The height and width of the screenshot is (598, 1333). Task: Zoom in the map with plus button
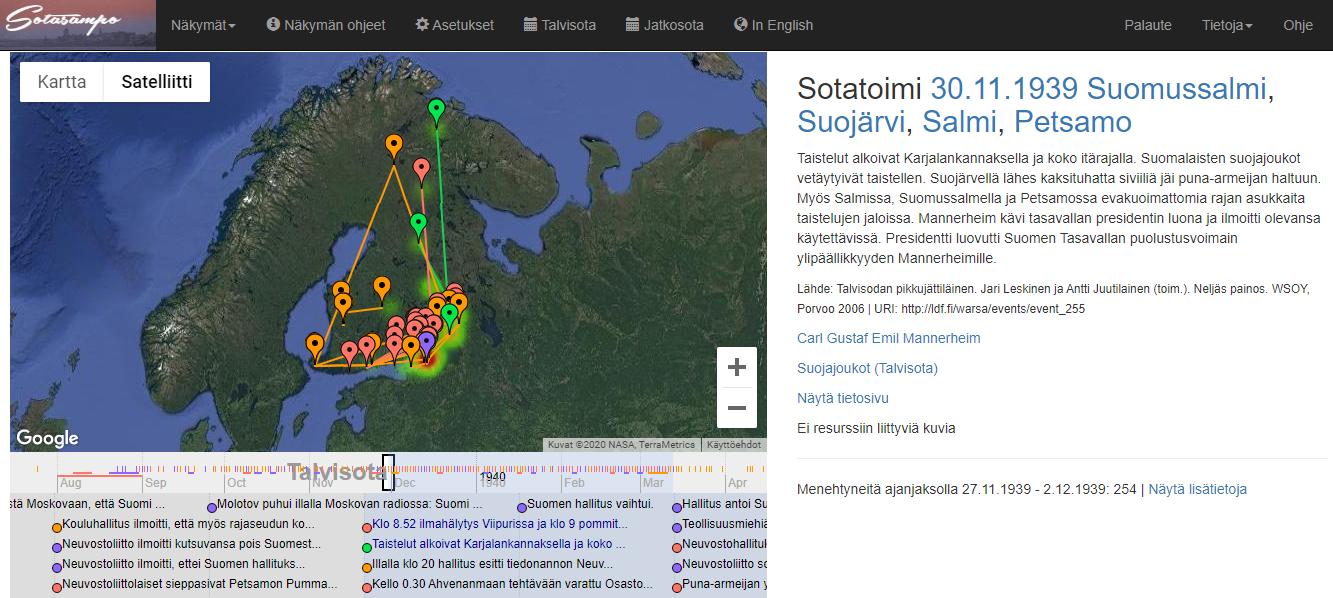(736, 367)
